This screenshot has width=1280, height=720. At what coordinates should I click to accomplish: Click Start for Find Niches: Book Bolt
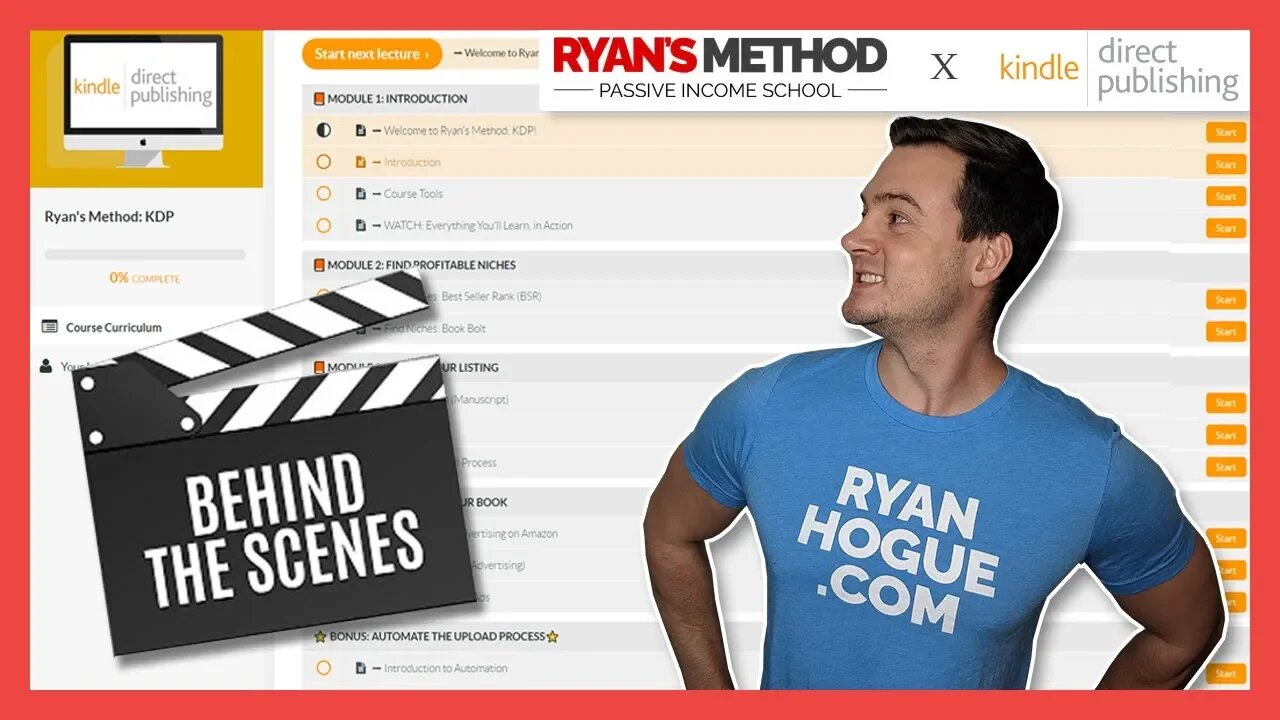pyautogui.click(x=1226, y=331)
